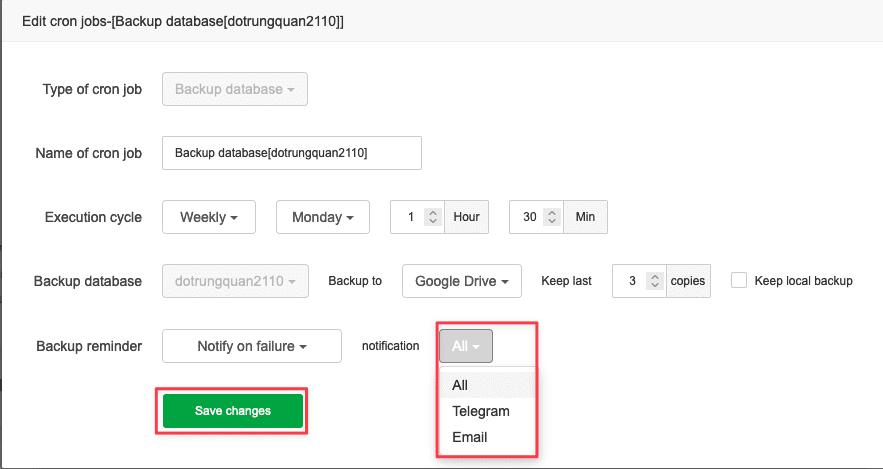
Task: Decrease the Min value with down arrow
Action: tap(551, 222)
